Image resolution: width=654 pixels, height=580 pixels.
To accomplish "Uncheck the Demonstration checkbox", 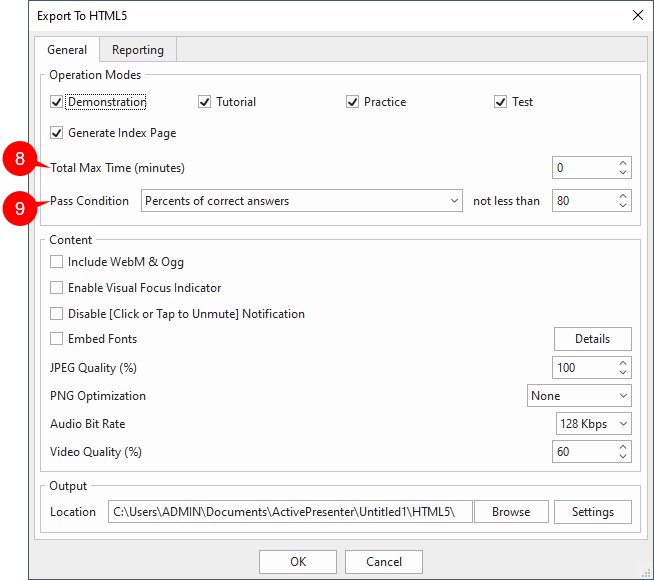I will (57, 102).
